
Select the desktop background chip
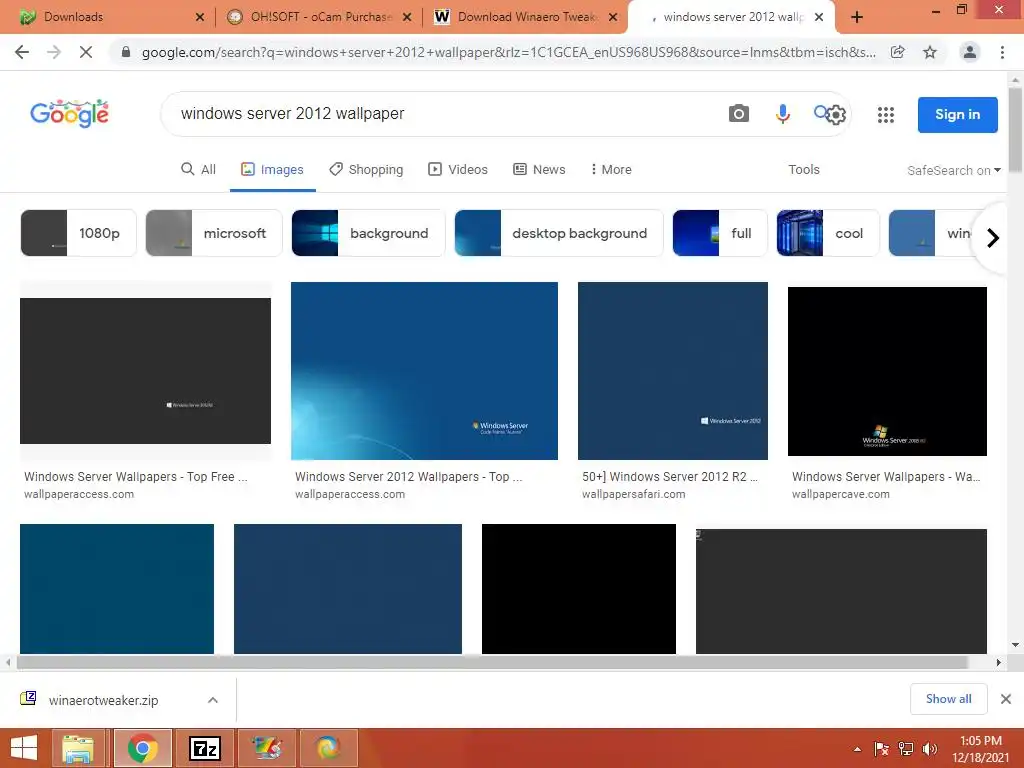[x=558, y=233]
